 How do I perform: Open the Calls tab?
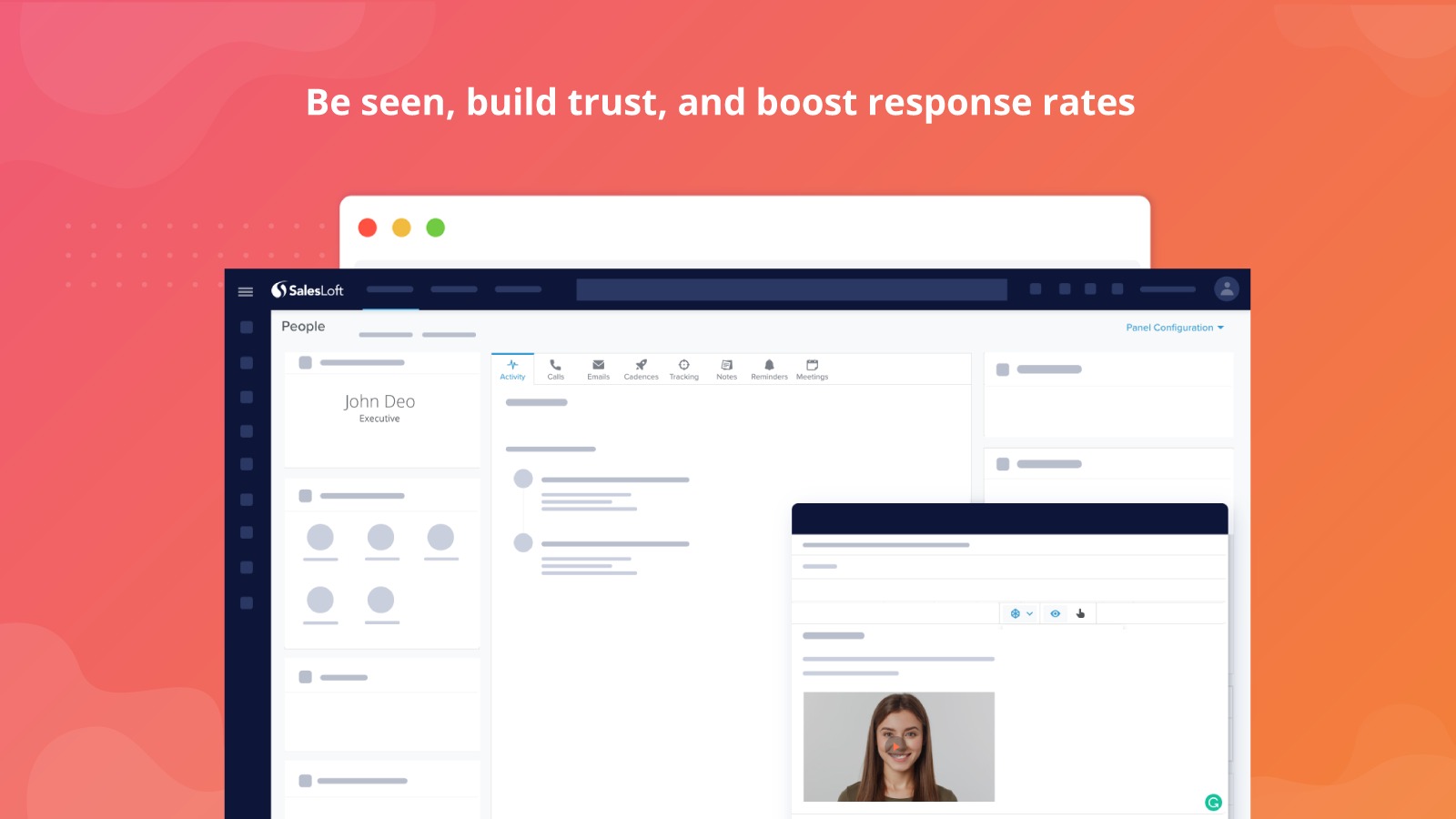[x=555, y=369]
